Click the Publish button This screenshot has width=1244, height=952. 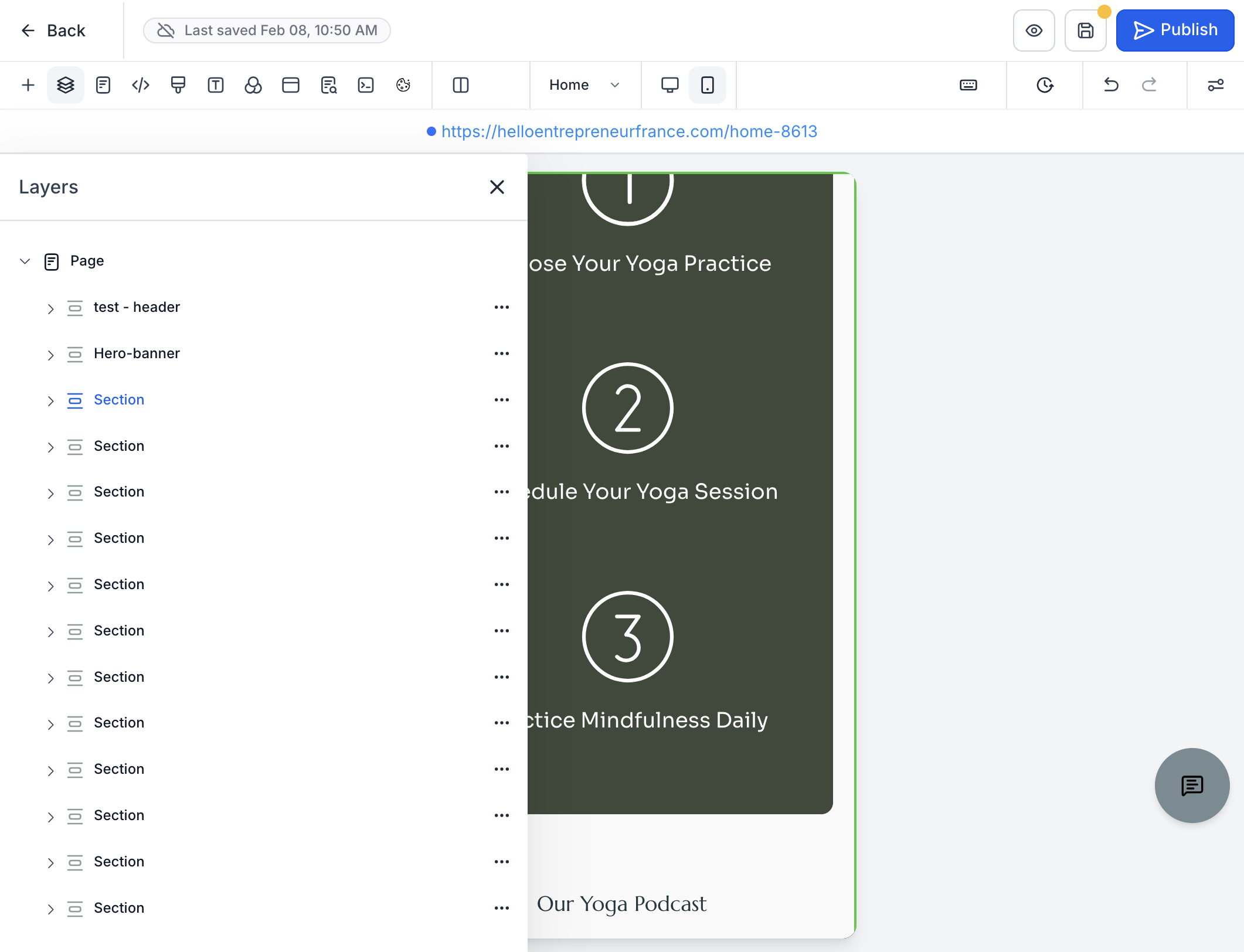click(x=1175, y=30)
